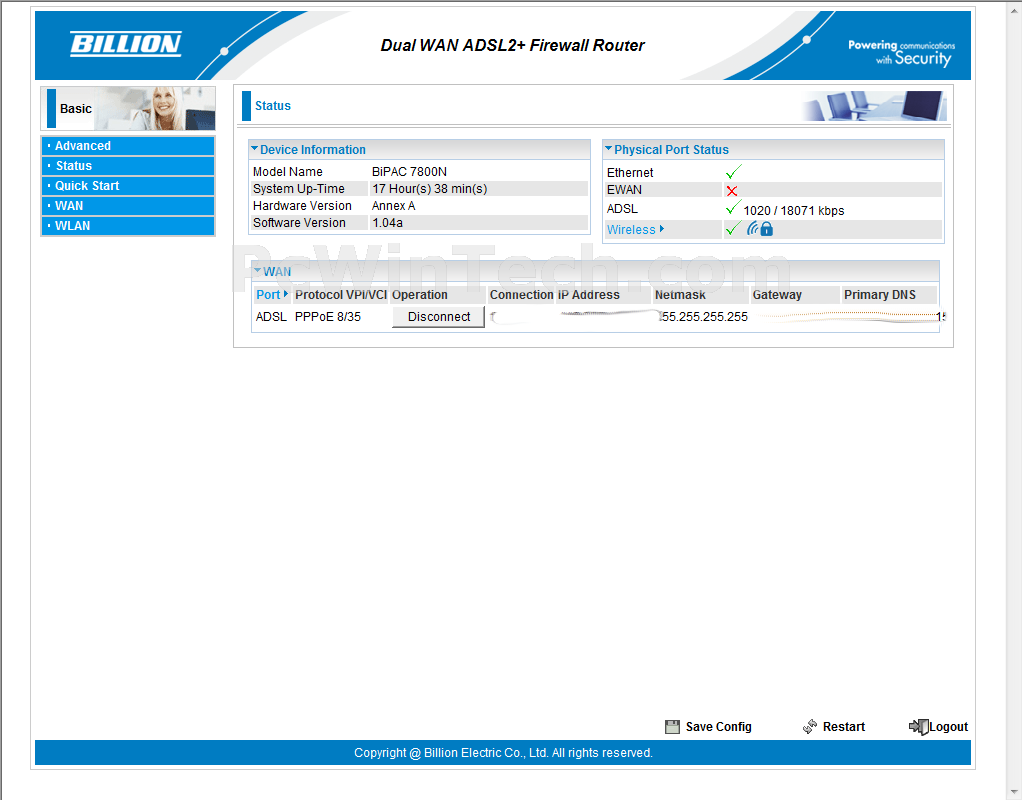Screen dimensions: 1022x800
Task: Click the Restart arrows icon
Action: point(810,726)
